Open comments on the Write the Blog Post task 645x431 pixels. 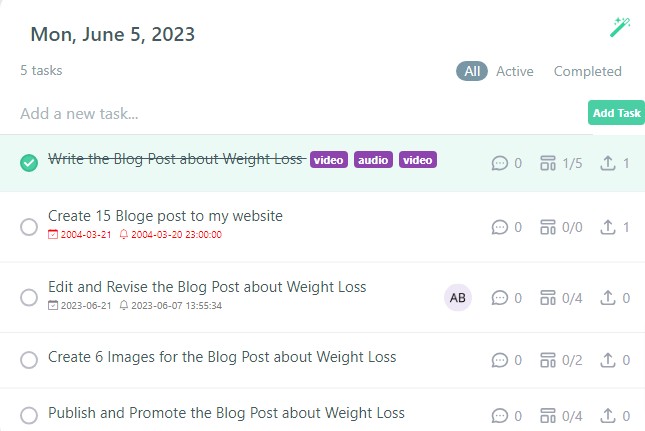[499, 163]
